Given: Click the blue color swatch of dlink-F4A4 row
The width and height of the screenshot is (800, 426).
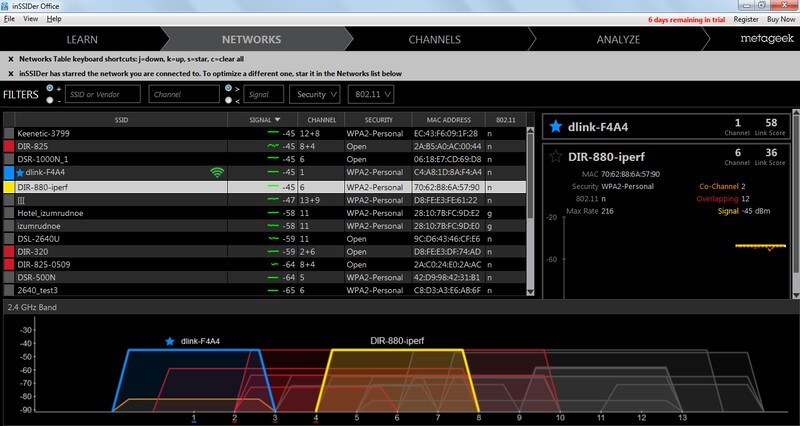Looking at the screenshot, I should 9,172.
